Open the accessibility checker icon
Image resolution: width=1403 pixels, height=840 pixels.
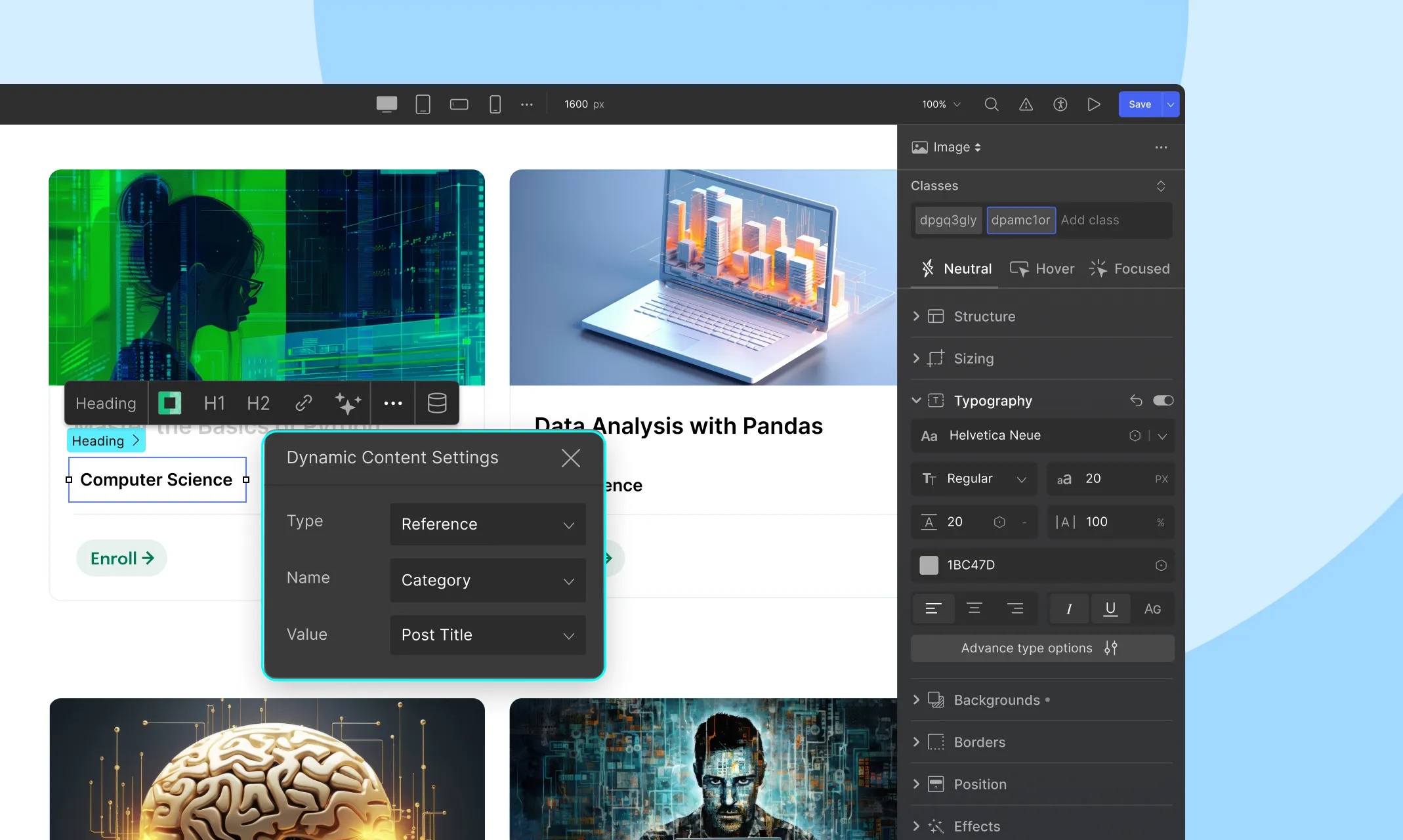(1060, 104)
